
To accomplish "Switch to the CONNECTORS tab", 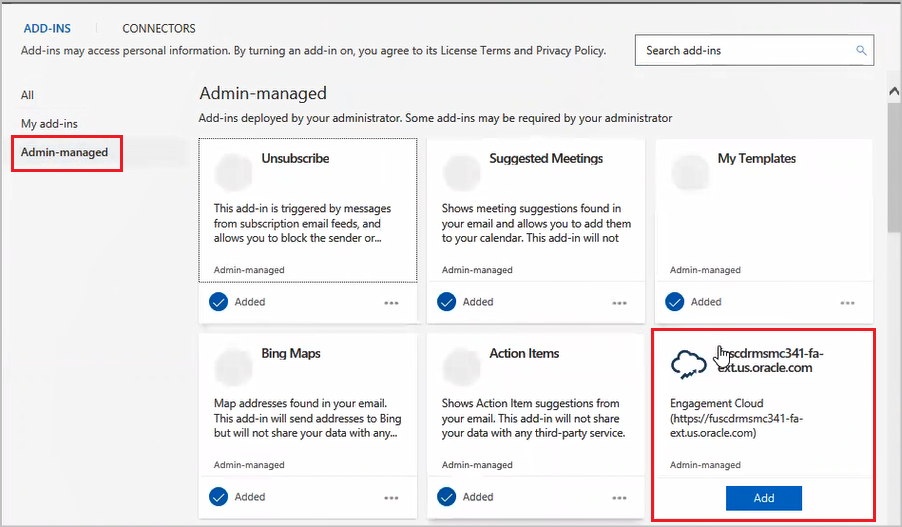I will [159, 28].
